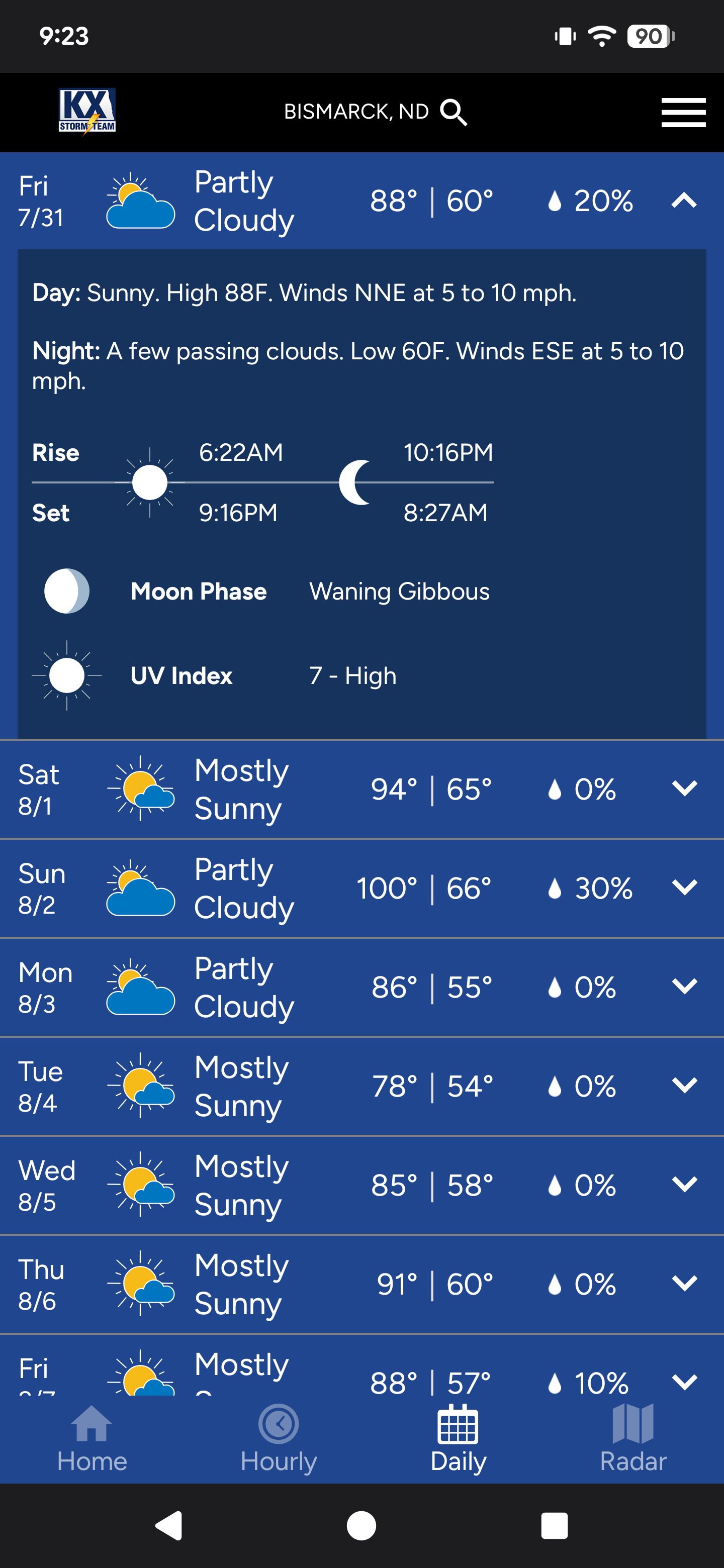Select the Daily calendar icon
The image size is (724, 1568).
(x=458, y=1424)
